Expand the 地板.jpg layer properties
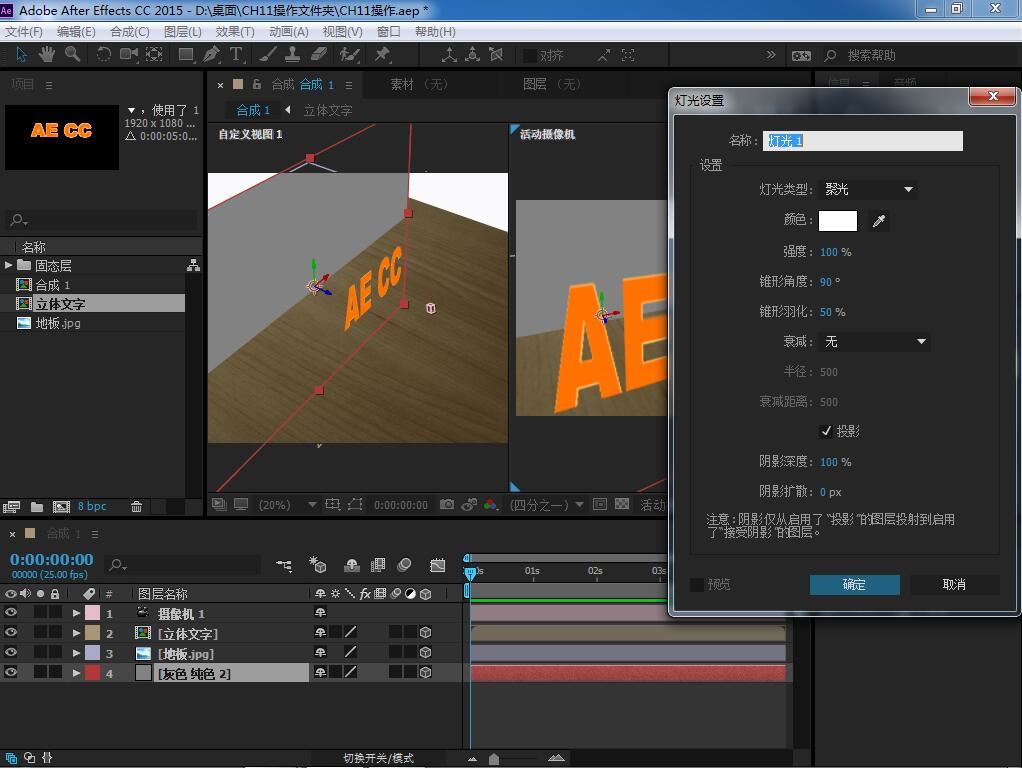The width and height of the screenshot is (1022, 768). (76, 653)
